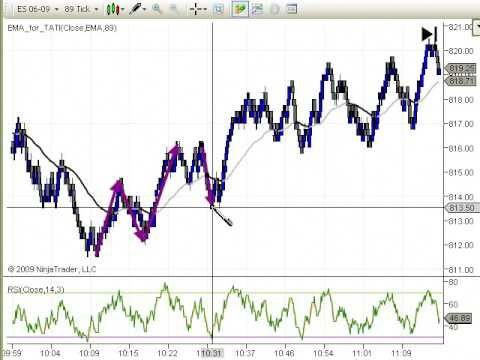
Task: Click the 818.71 EMA value marker
Action: [461, 81]
